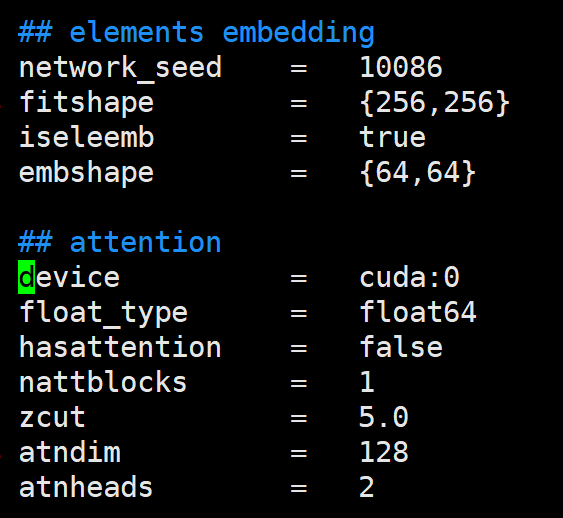Click the nattblocks parameter name

(x=103, y=382)
